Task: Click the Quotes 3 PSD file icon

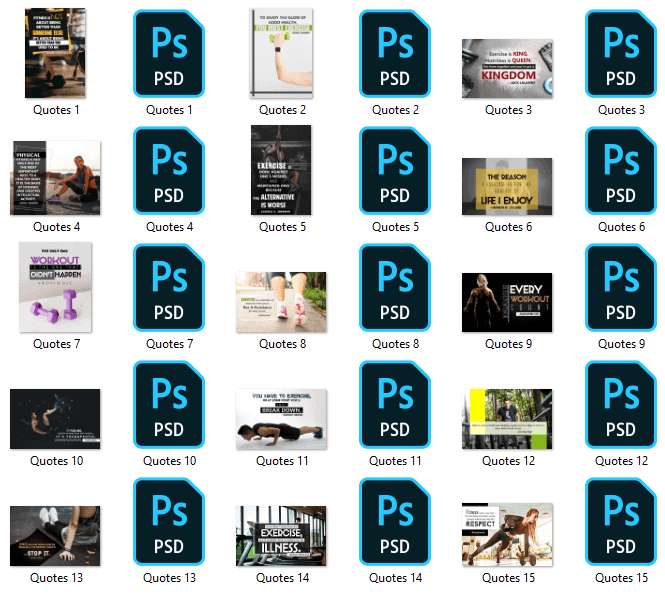Action: pos(620,53)
